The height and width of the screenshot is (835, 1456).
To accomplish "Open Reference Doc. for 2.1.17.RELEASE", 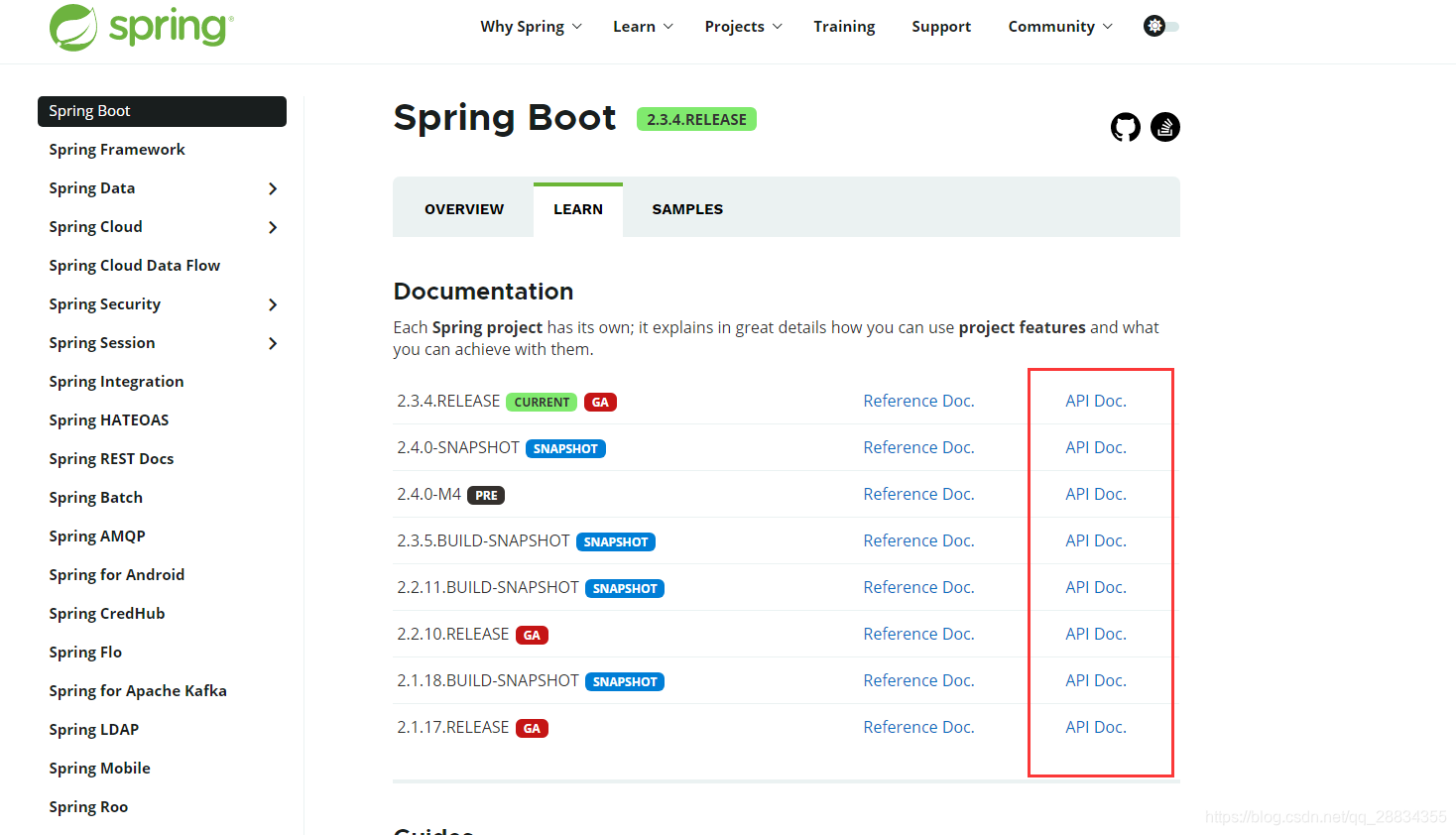I will [x=918, y=727].
